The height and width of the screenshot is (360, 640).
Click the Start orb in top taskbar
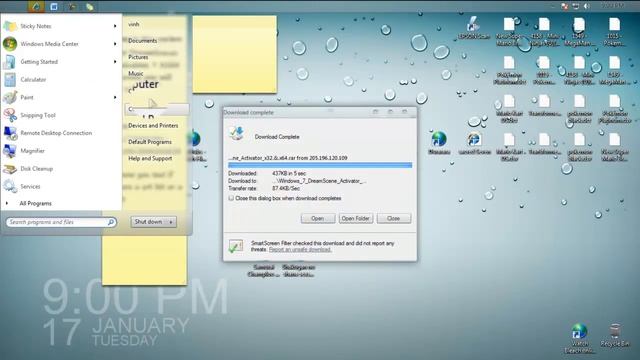point(36,6)
